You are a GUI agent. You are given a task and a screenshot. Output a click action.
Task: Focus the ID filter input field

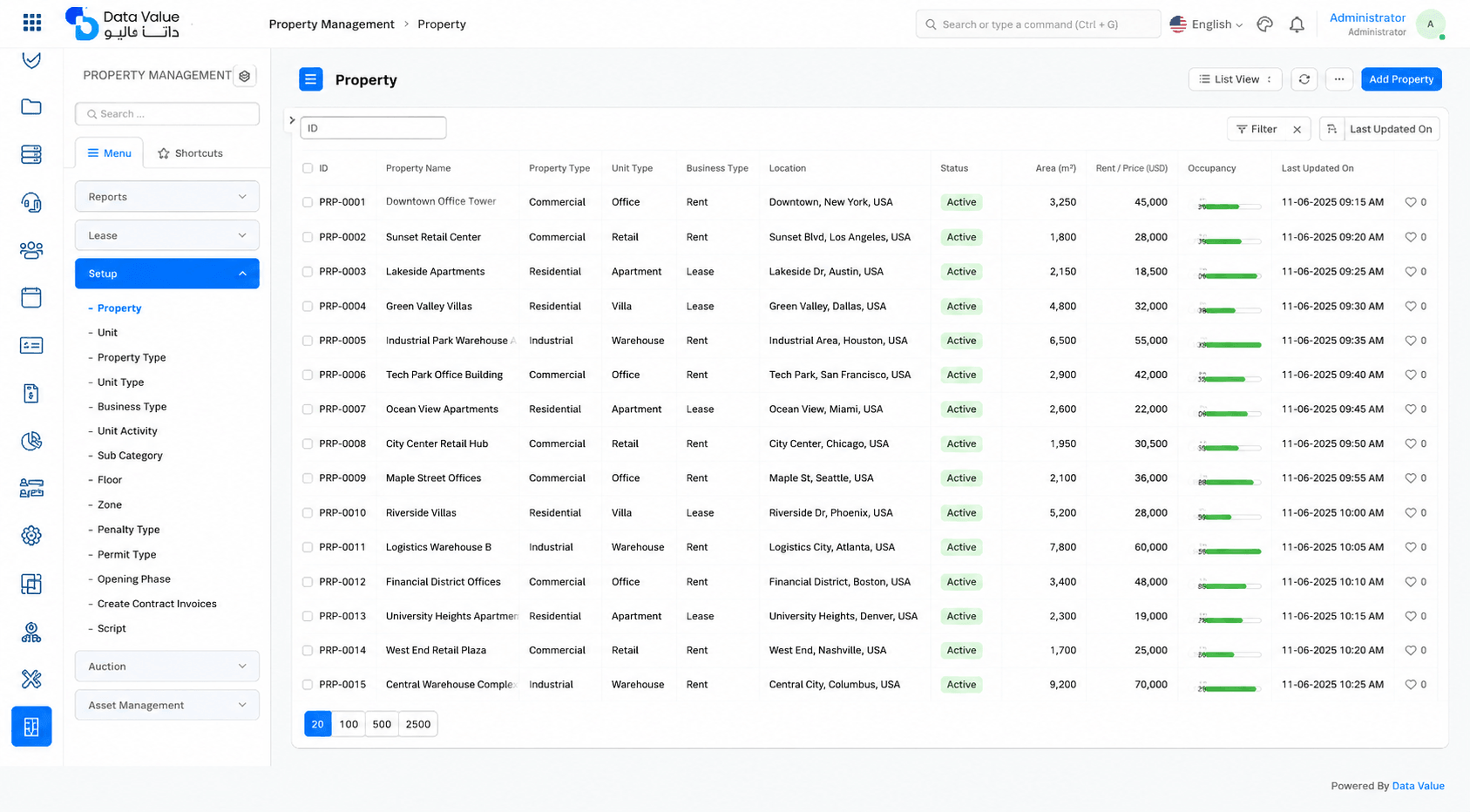pos(373,128)
